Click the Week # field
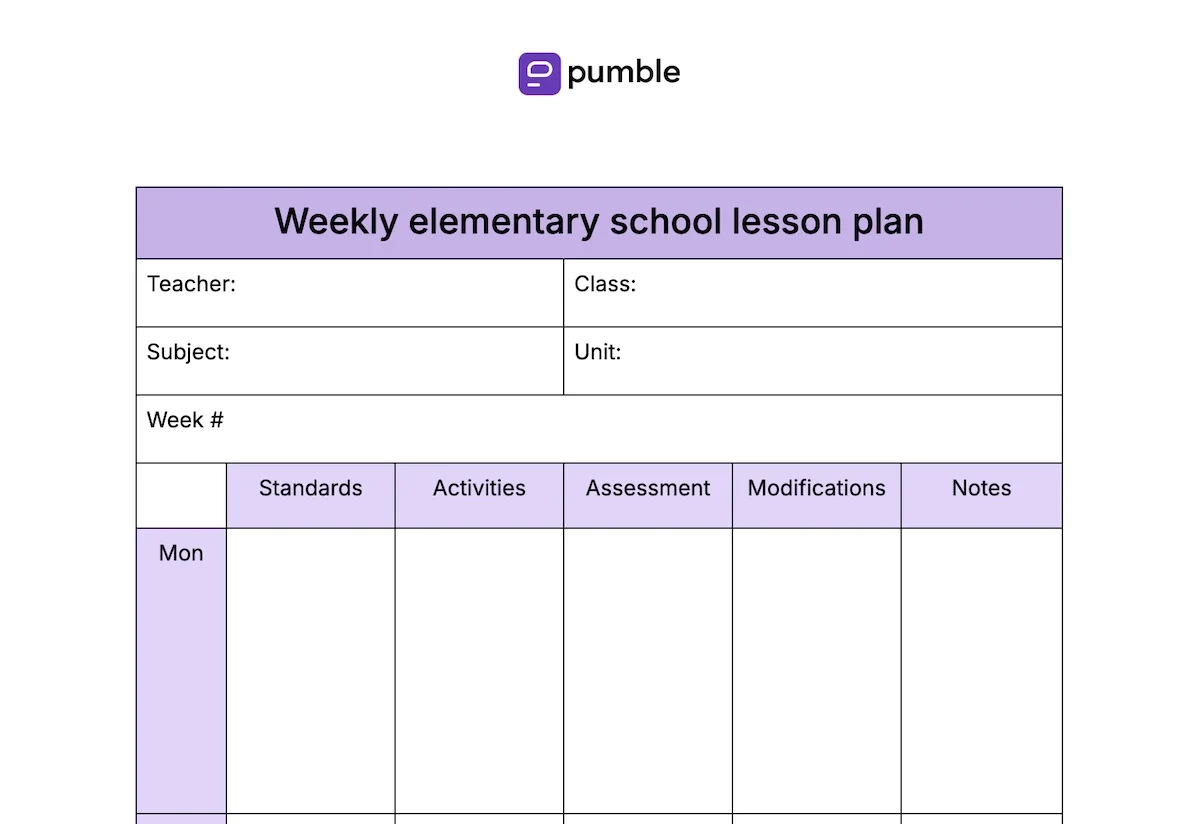 [599, 429]
